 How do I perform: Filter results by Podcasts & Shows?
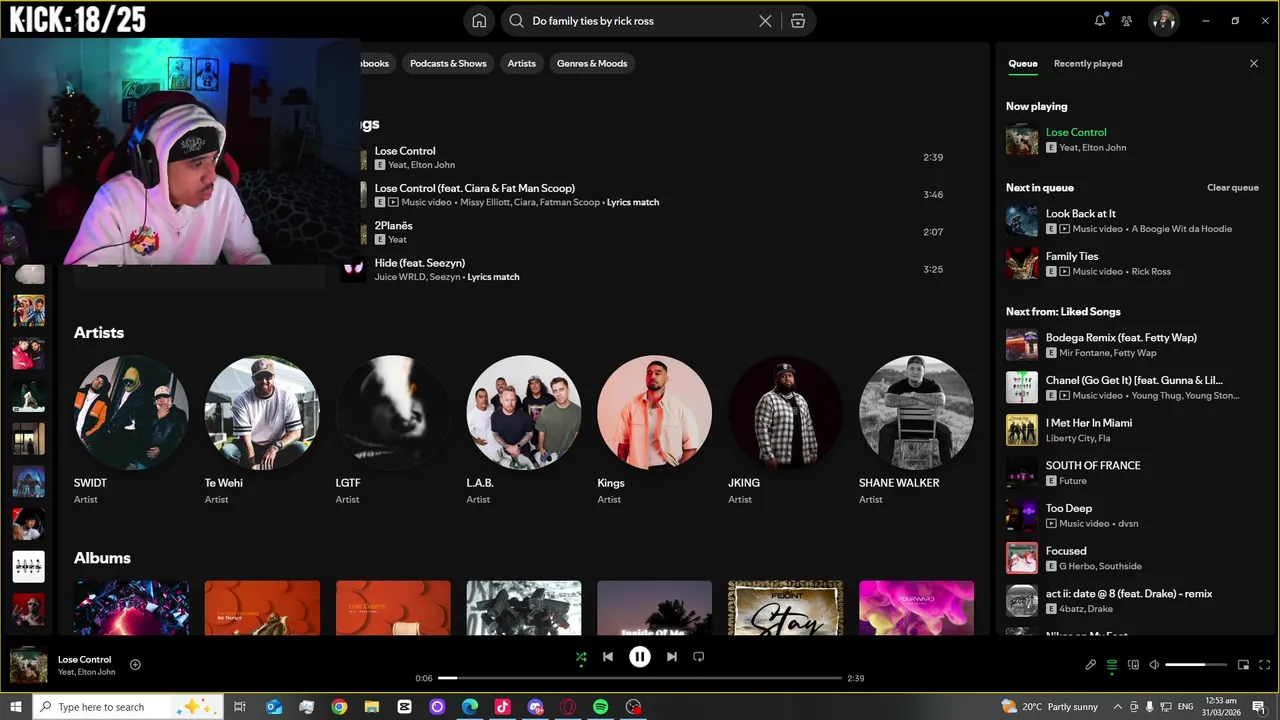pyautogui.click(x=448, y=63)
